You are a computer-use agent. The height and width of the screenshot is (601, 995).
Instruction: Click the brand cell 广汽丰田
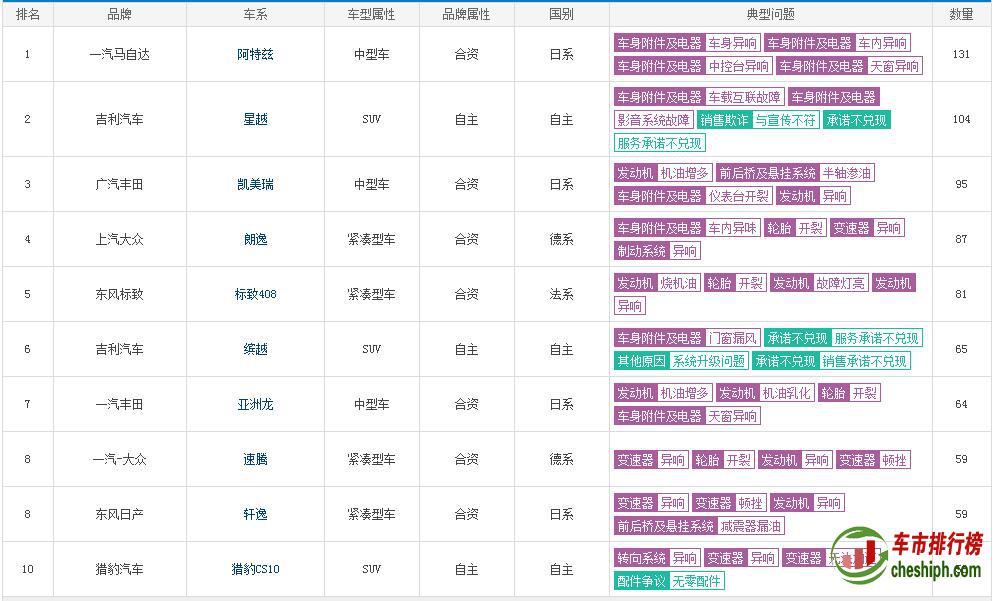click(119, 185)
